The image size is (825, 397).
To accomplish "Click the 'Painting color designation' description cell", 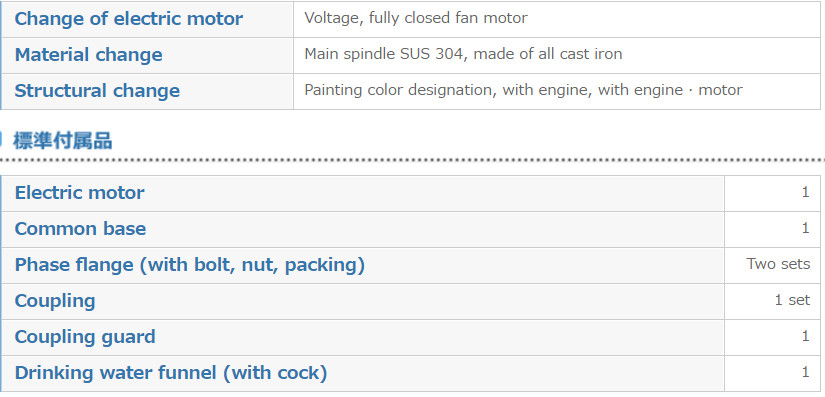I will tap(557, 91).
